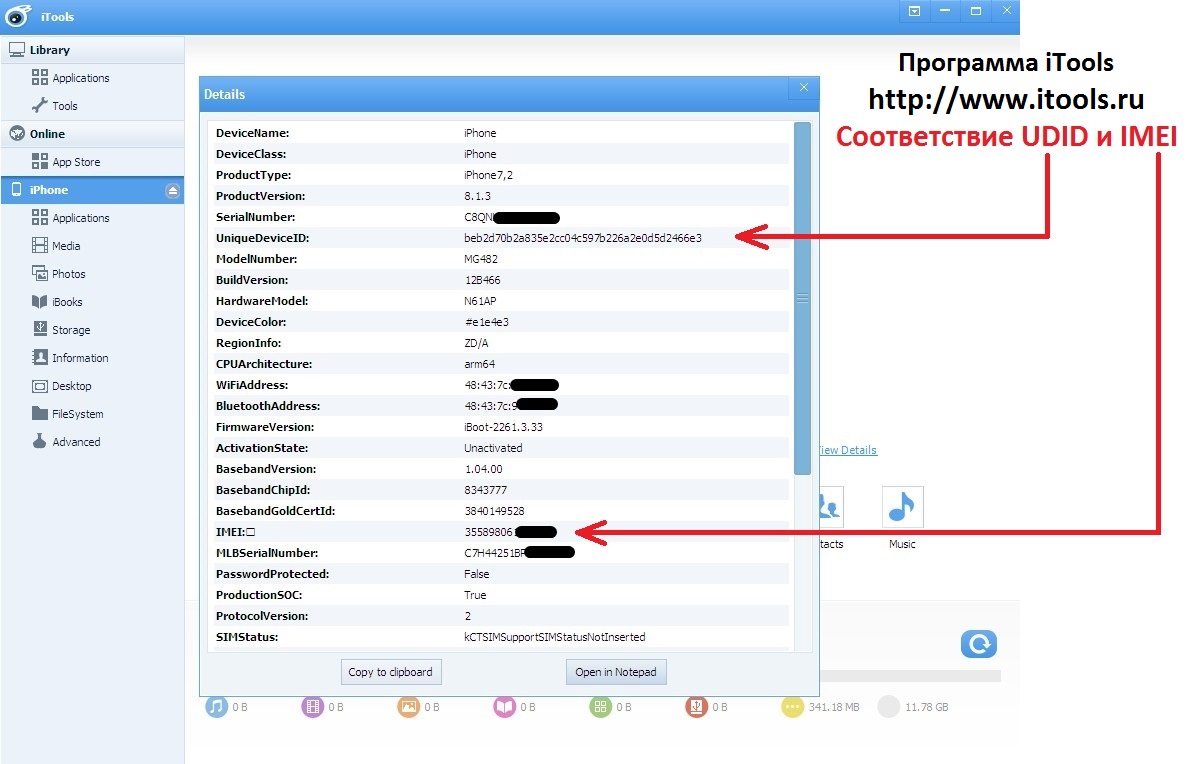1188x764 pixels.
Task: Open Information in the iPhone sidebar
Action: point(70,359)
